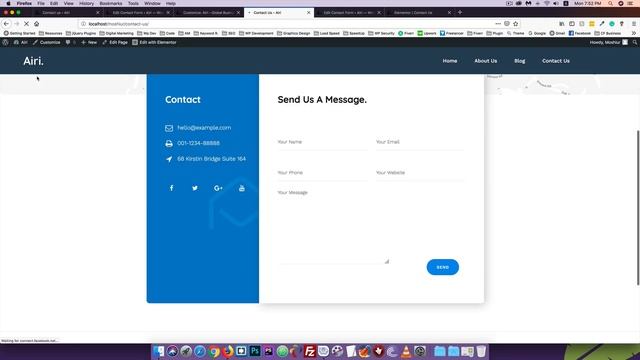Screen dimensions: 640x360
Task: Open the page actions three-dot menu
Action: click(498, 24)
